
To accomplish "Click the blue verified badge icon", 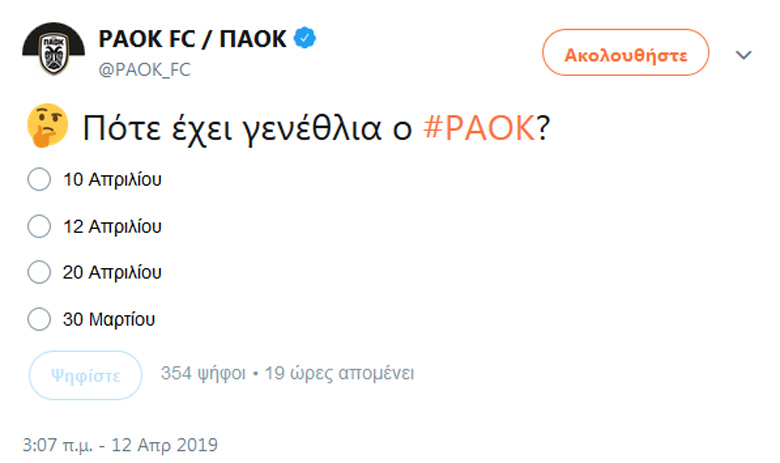I will (x=305, y=38).
